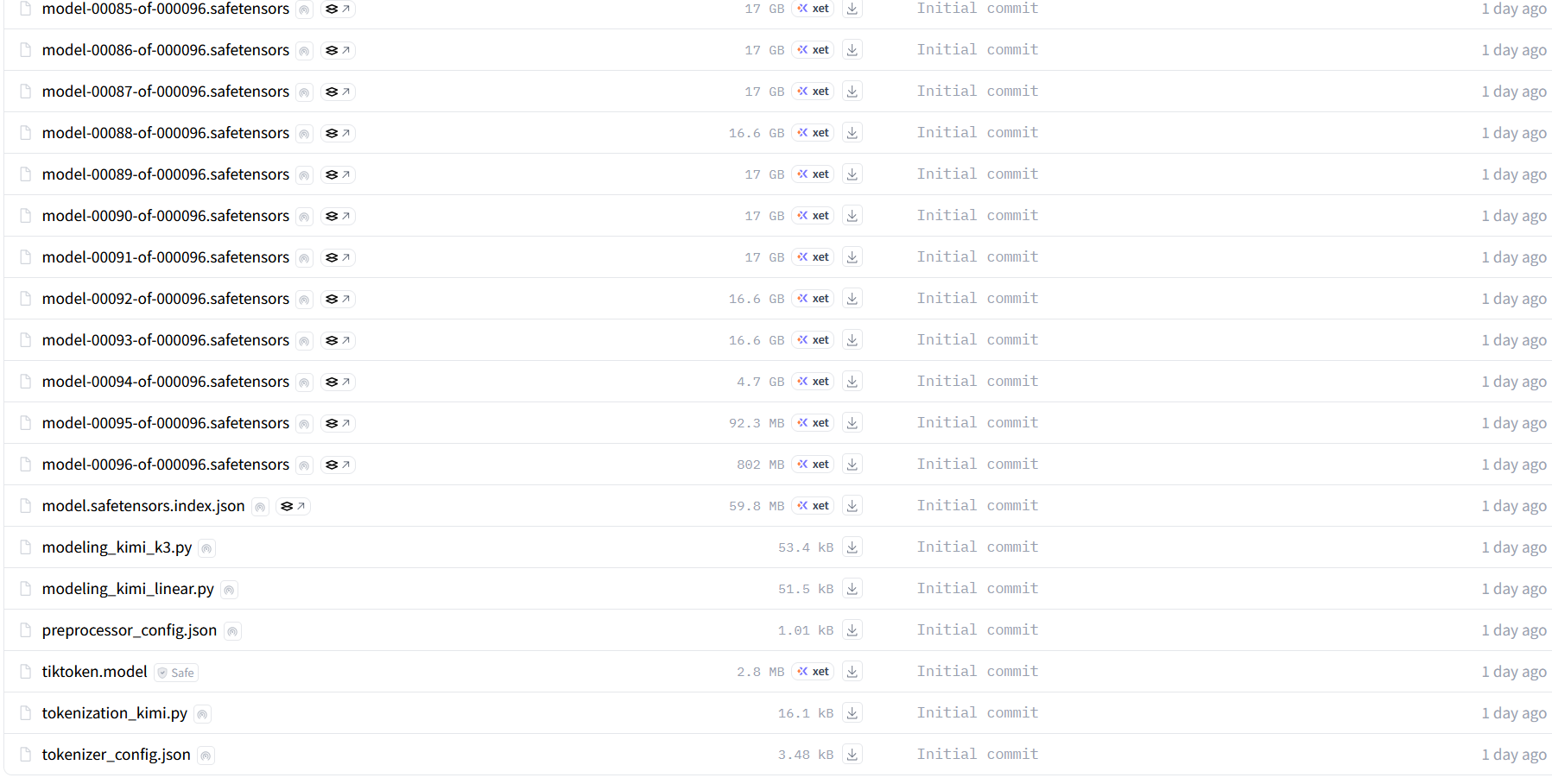1552x784 pixels.
Task: Open the preprocessor_config.json file
Action: 130,630
